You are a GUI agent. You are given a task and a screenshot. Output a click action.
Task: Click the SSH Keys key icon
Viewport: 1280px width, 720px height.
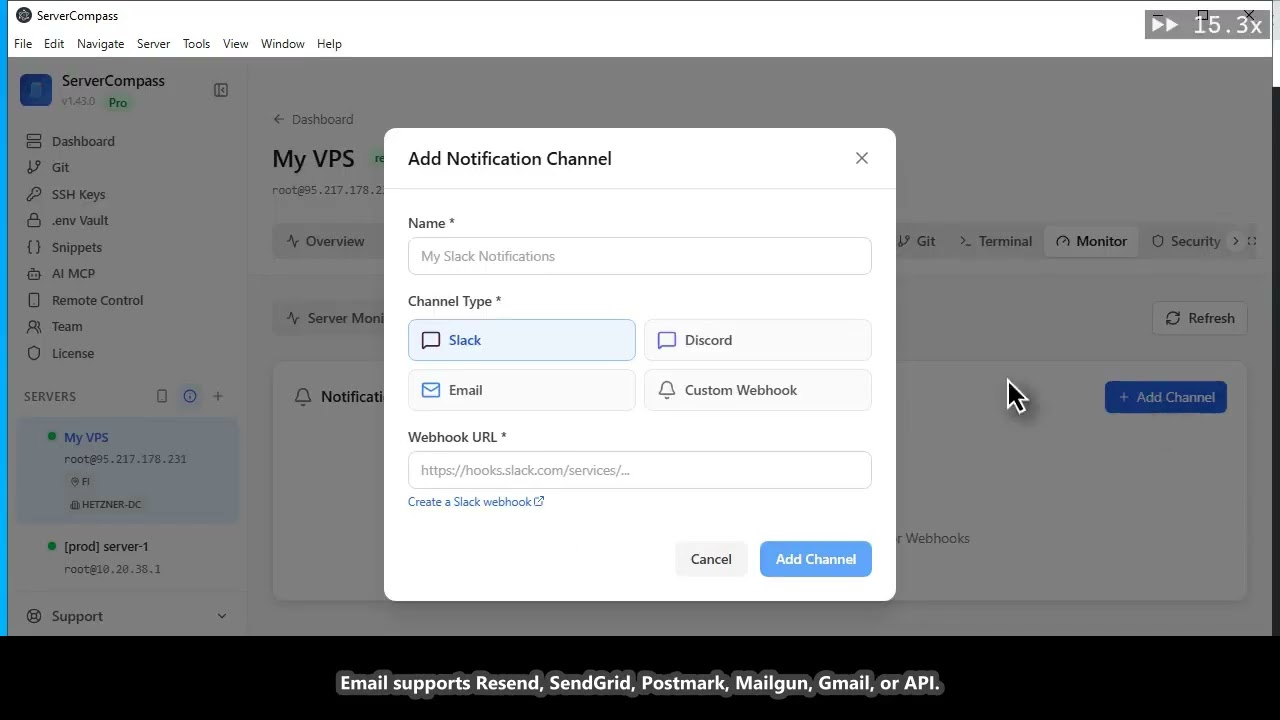tap(34, 194)
